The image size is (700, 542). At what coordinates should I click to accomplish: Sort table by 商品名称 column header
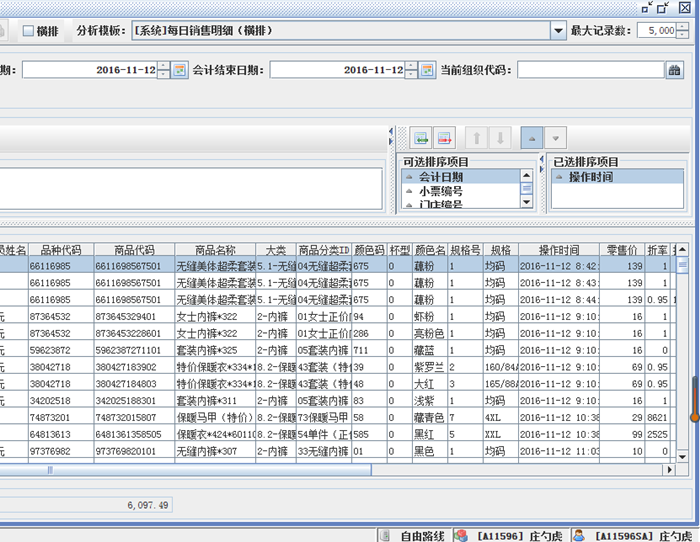click(215, 249)
